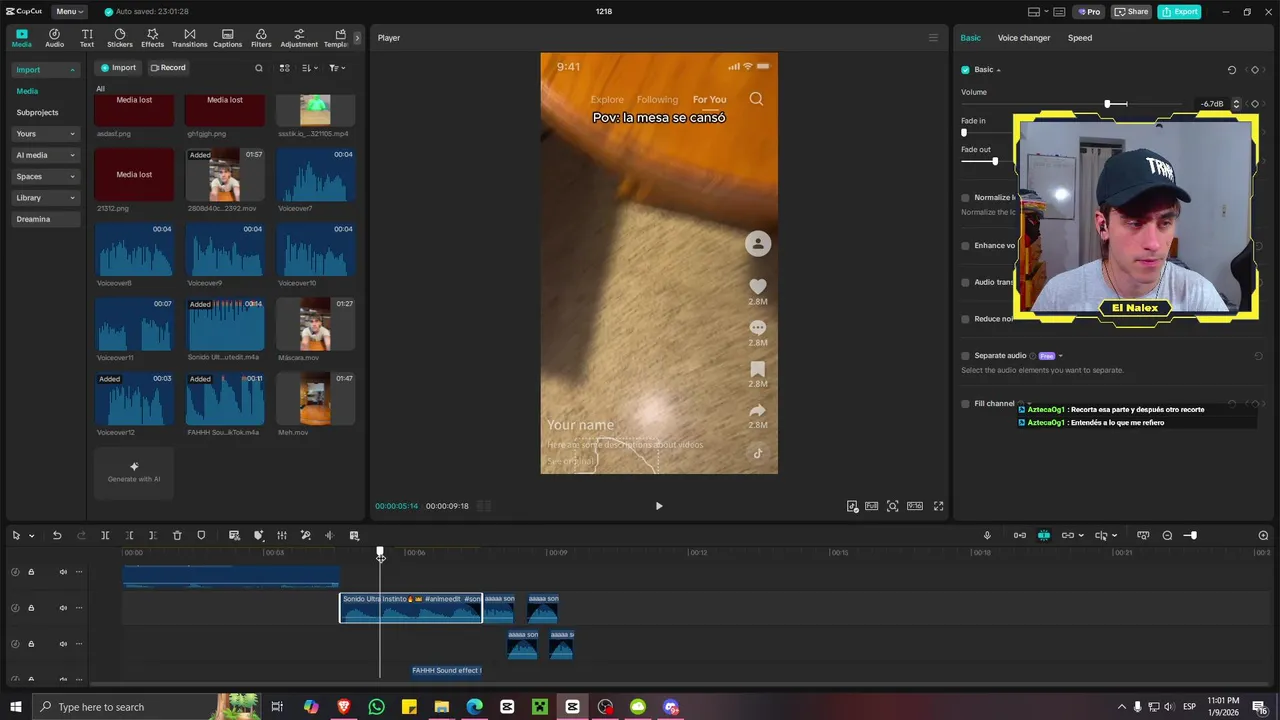Enable the Reduce noise checkbox
The width and height of the screenshot is (1280, 720).
click(x=965, y=320)
